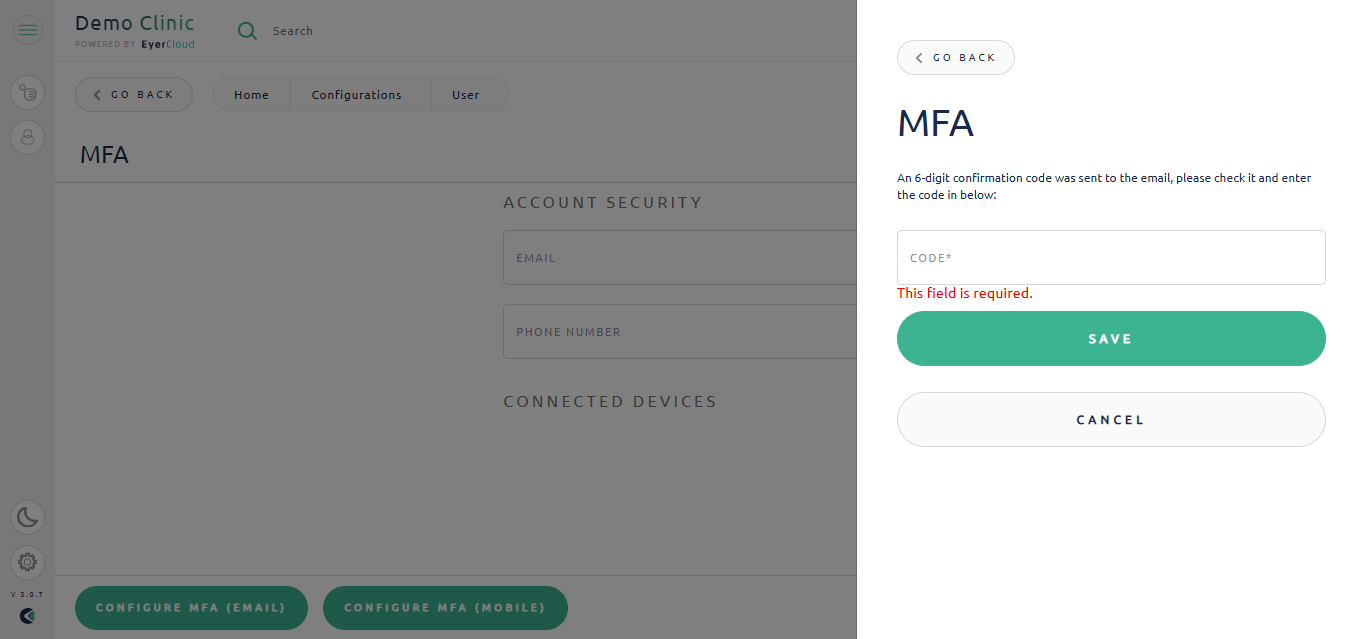Click Configure MFA (Email) button

click(191, 608)
